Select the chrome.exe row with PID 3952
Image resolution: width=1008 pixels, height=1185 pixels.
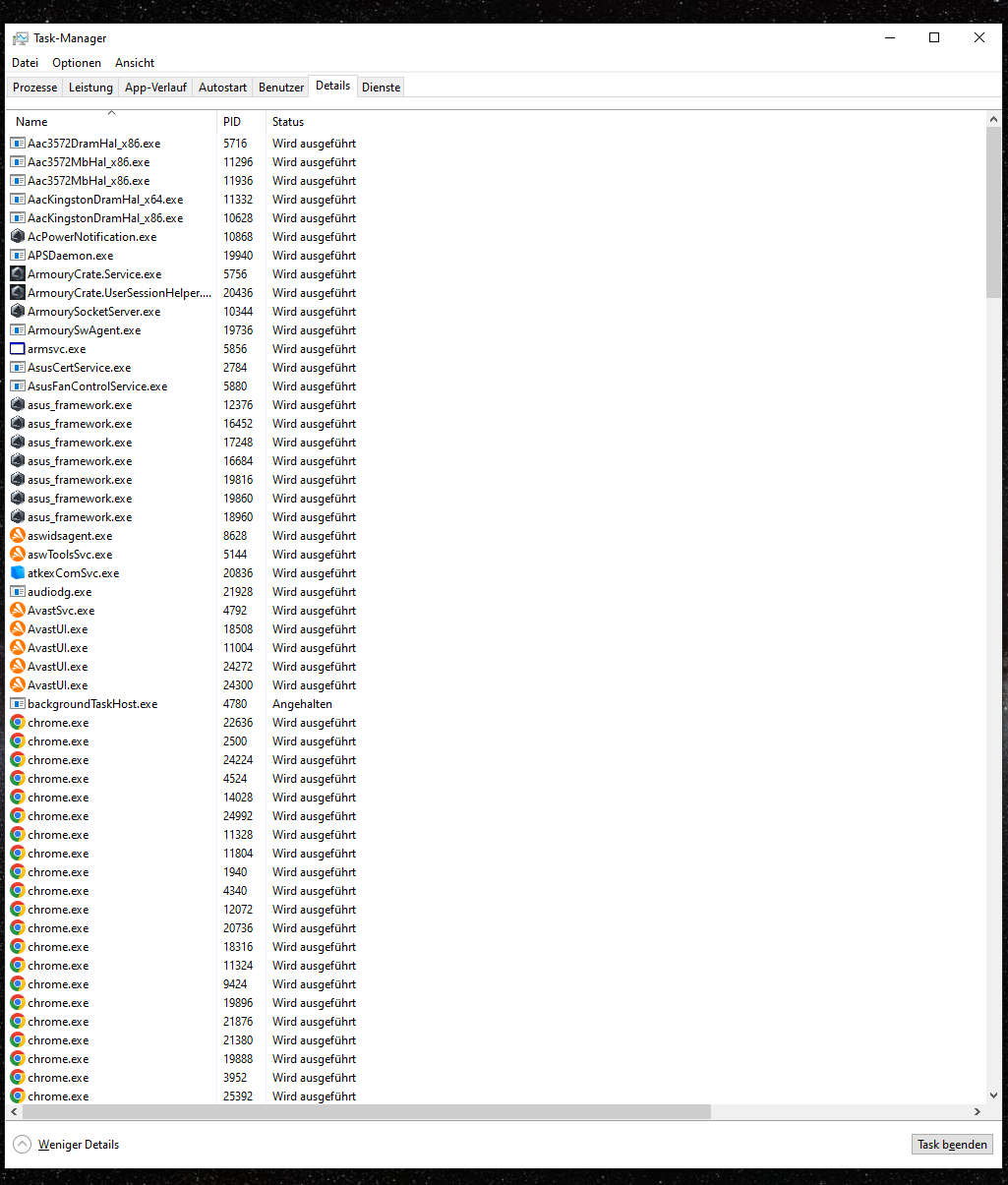[x=496, y=1078]
